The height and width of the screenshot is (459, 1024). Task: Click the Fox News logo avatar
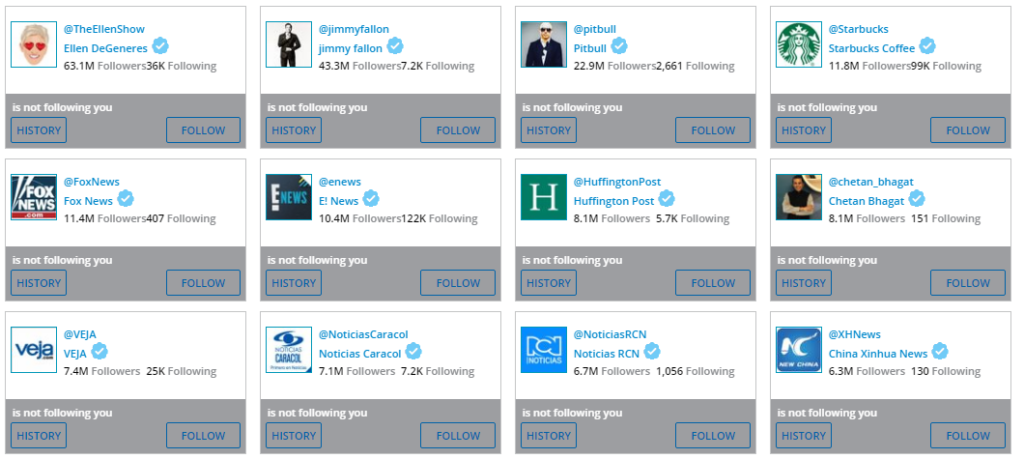pyautogui.click(x=34, y=197)
